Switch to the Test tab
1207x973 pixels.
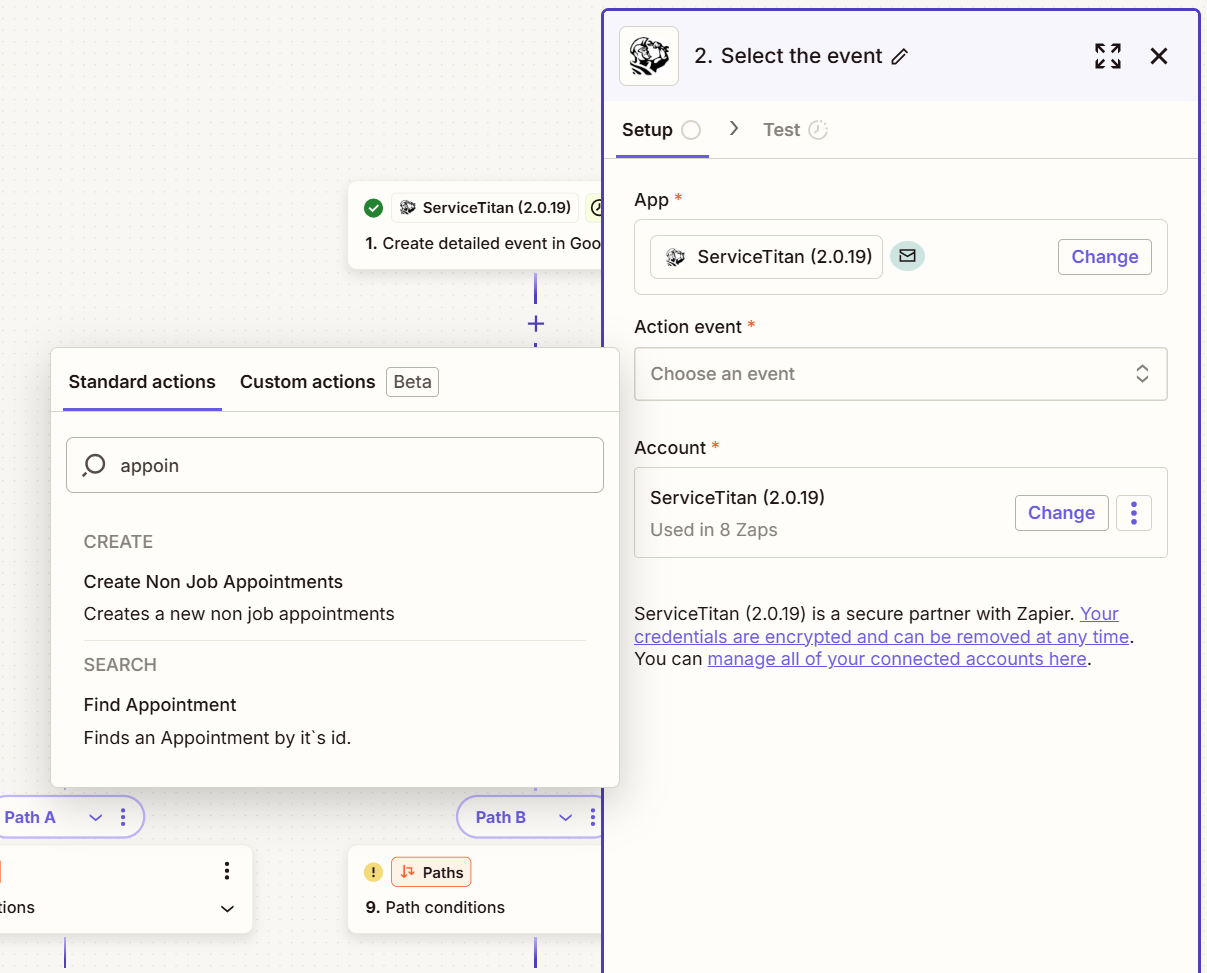point(795,130)
